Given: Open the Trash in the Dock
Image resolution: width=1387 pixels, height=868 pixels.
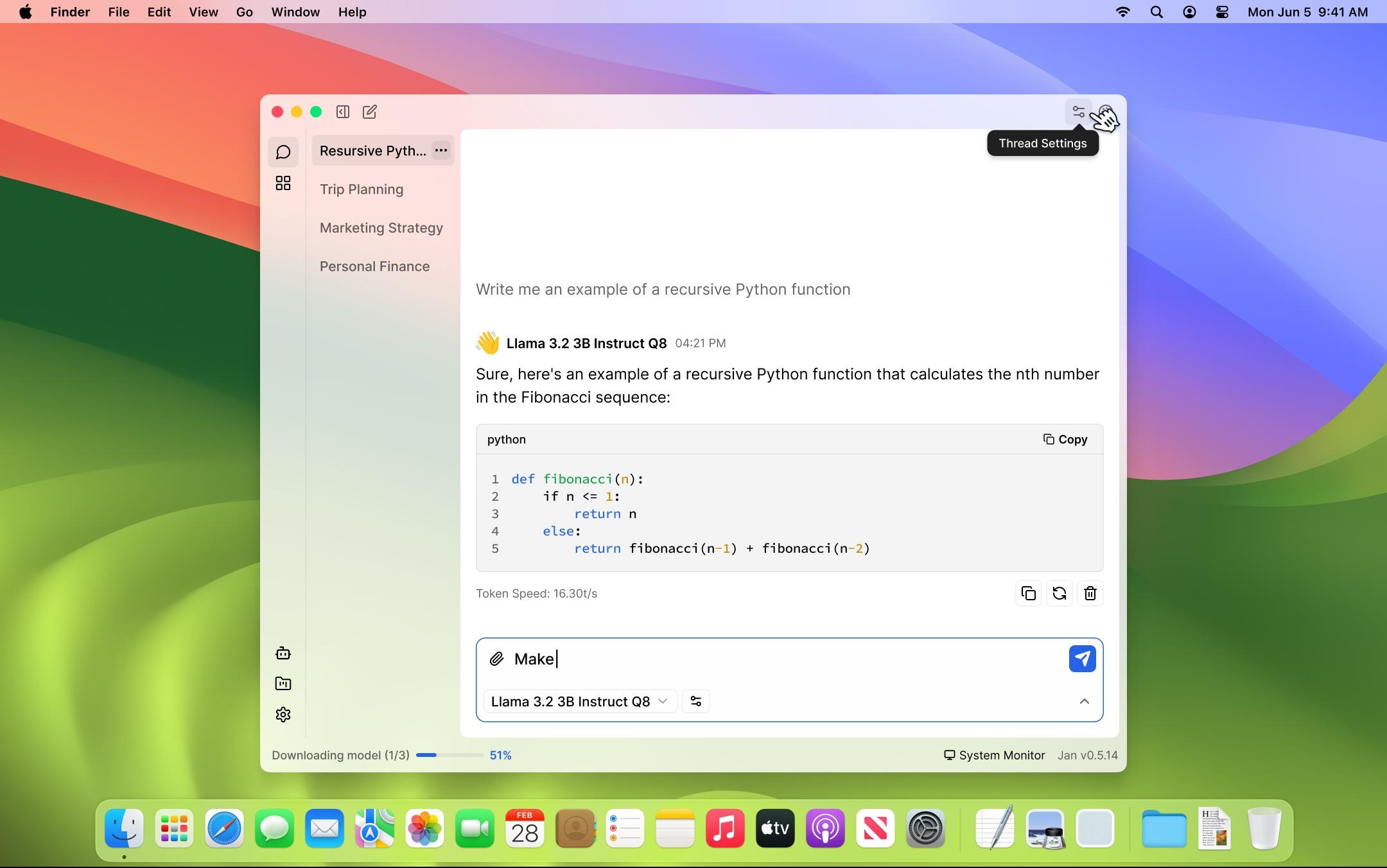Looking at the screenshot, I should 1264,828.
